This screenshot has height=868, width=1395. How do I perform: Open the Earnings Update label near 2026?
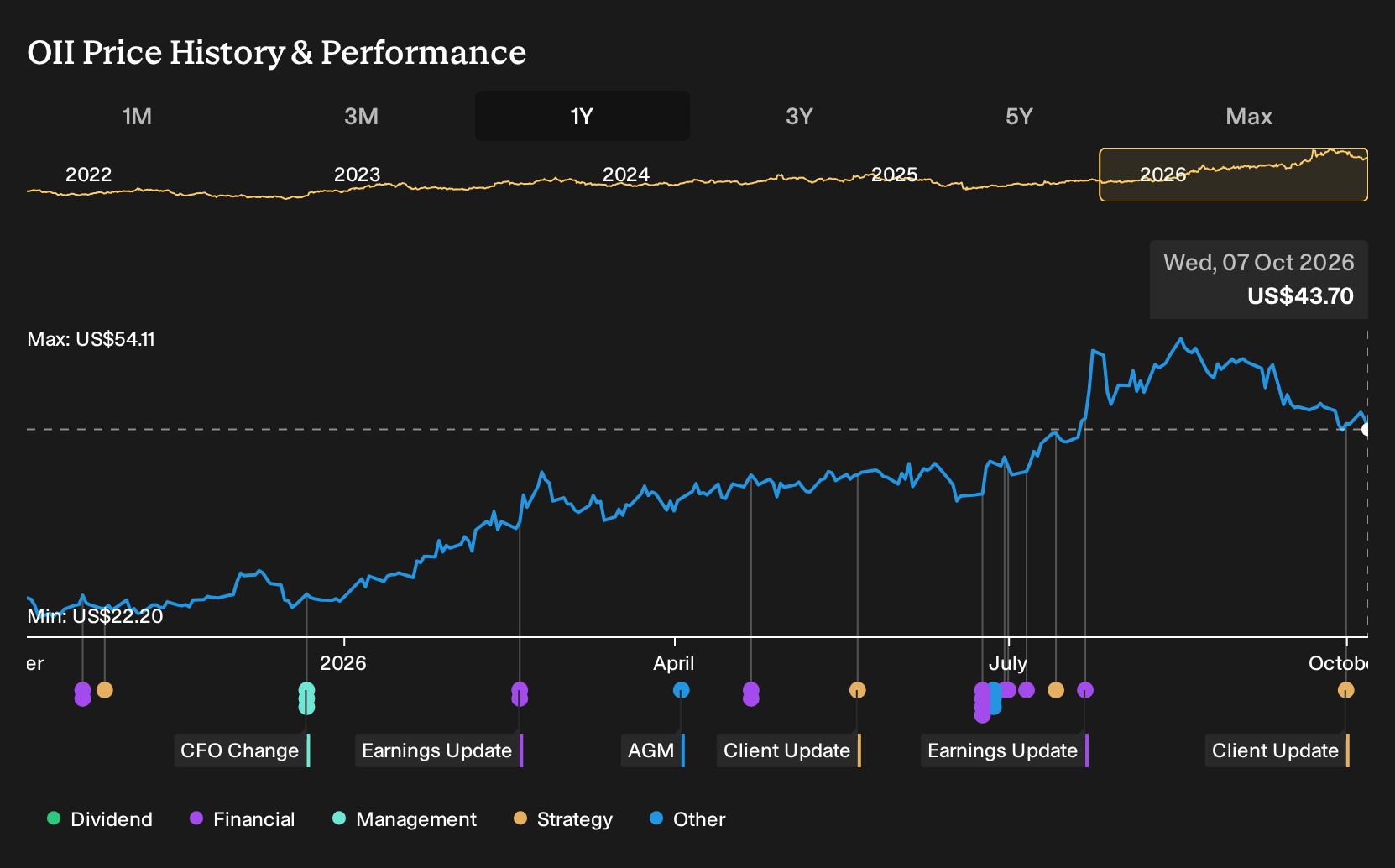point(439,750)
